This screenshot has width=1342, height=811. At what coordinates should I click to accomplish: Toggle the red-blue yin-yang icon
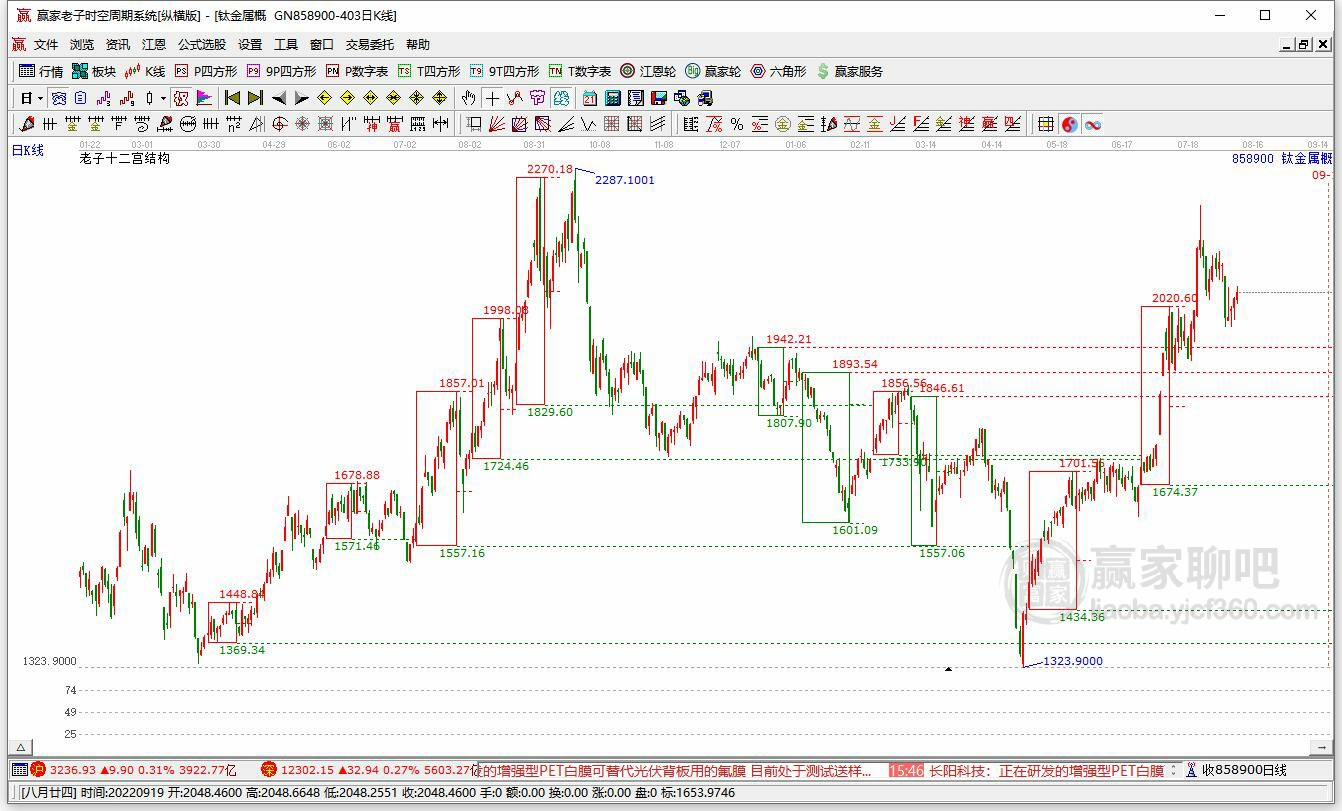[1070, 124]
